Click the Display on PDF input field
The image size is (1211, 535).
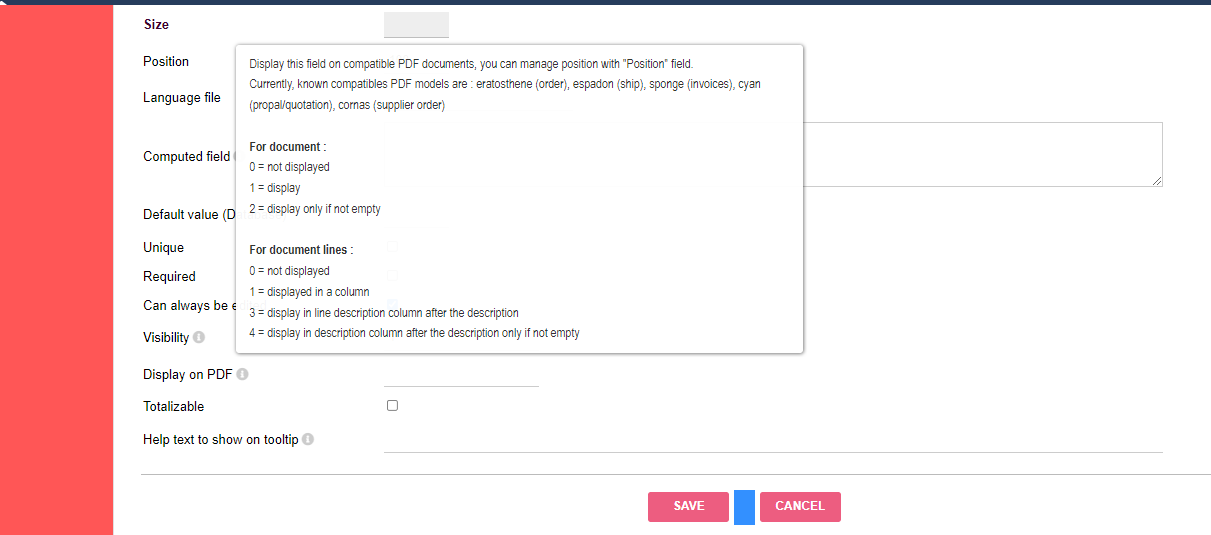pyautogui.click(x=461, y=375)
